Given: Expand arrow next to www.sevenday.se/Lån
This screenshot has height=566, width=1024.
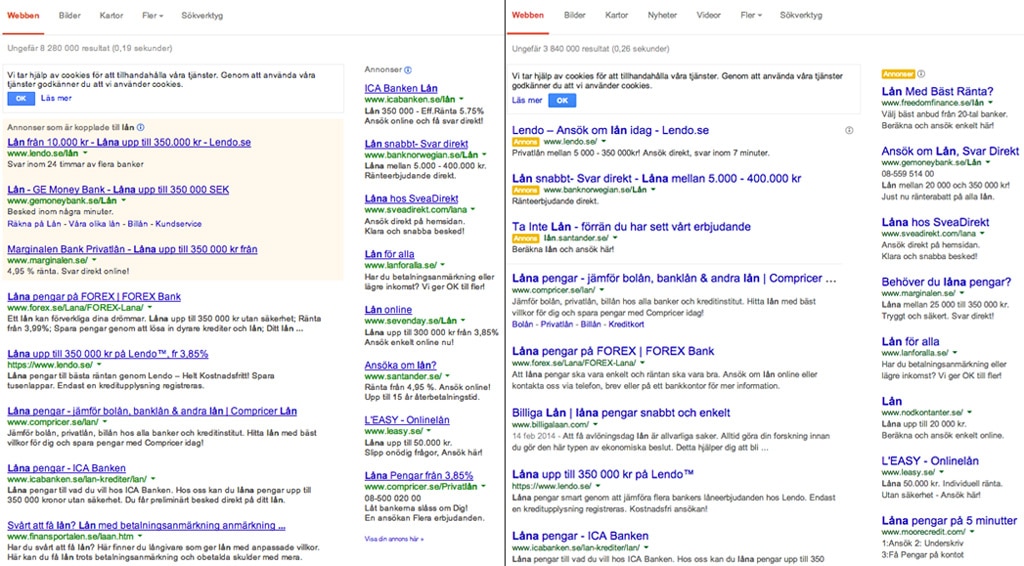Looking at the screenshot, I should [464, 321].
